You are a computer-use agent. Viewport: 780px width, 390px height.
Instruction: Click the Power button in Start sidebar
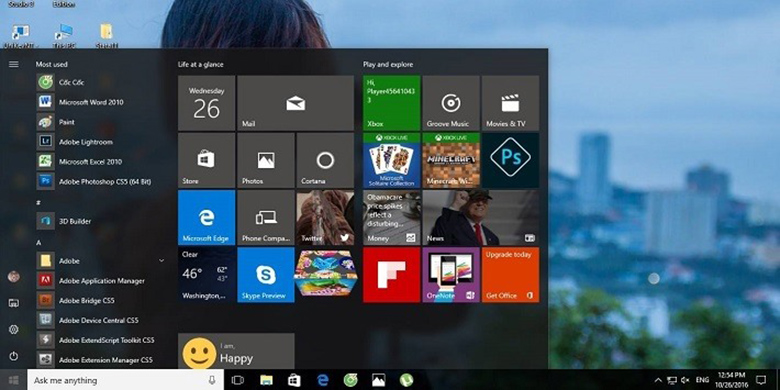coord(14,356)
